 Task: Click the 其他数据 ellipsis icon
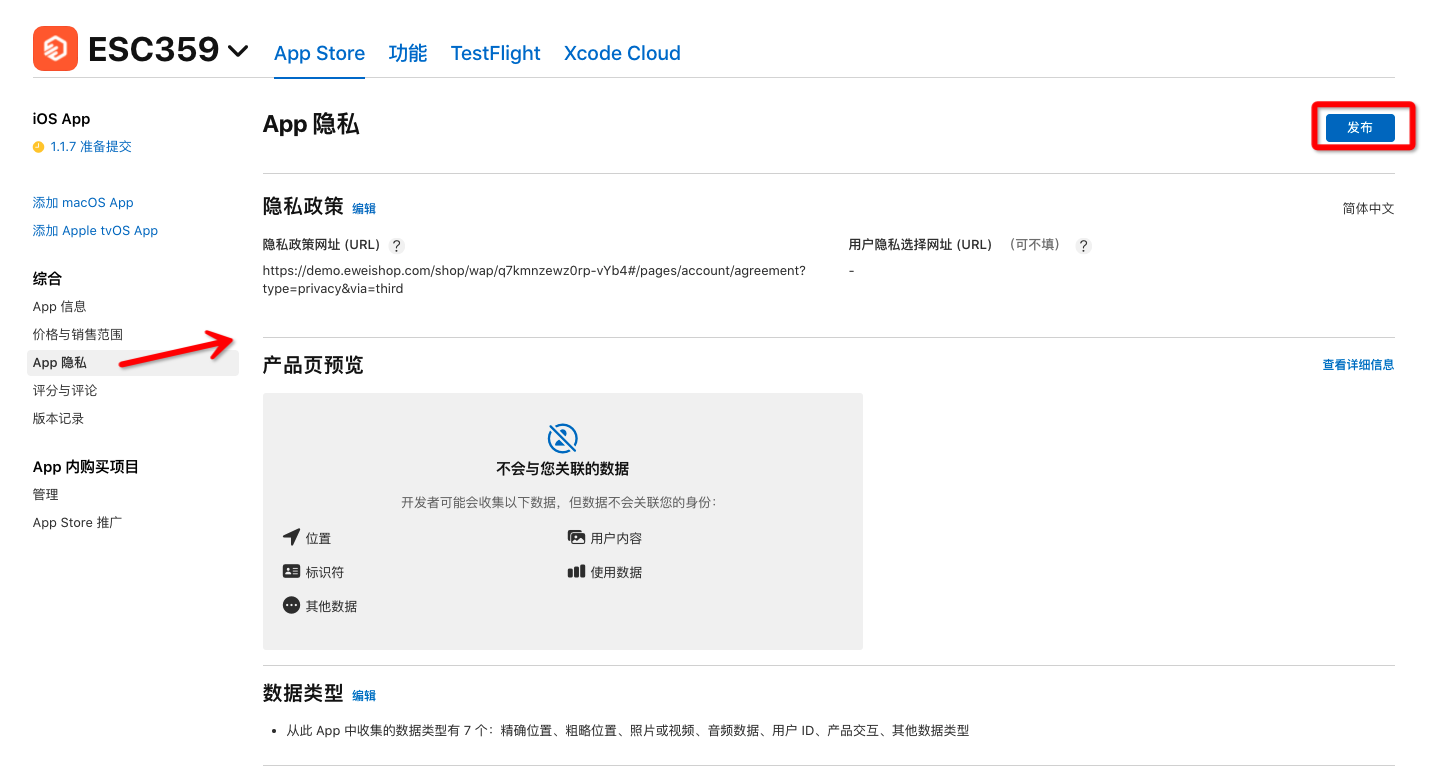(x=291, y=605)
